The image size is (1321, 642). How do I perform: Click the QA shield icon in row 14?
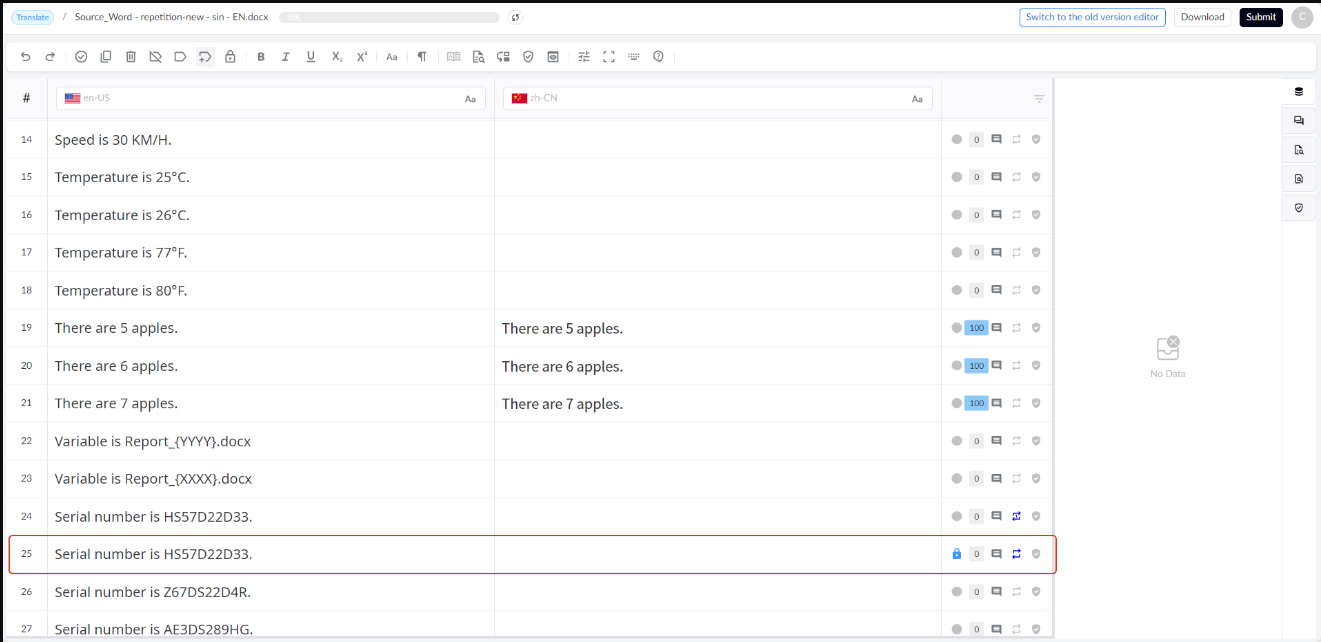click(1036, 139)
